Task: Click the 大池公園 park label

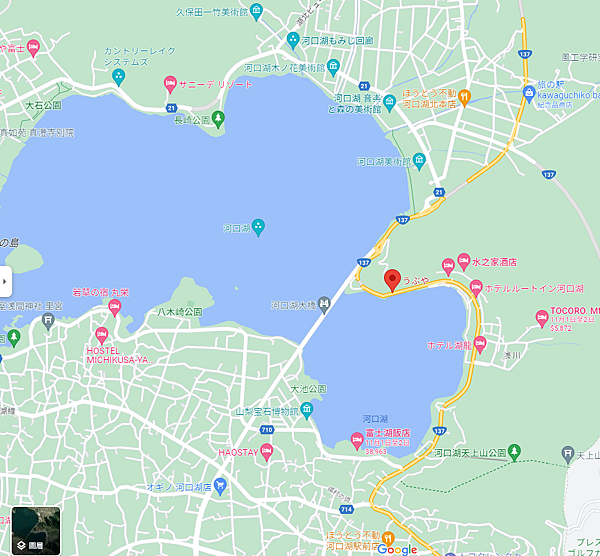Action: tap(308, 389)
